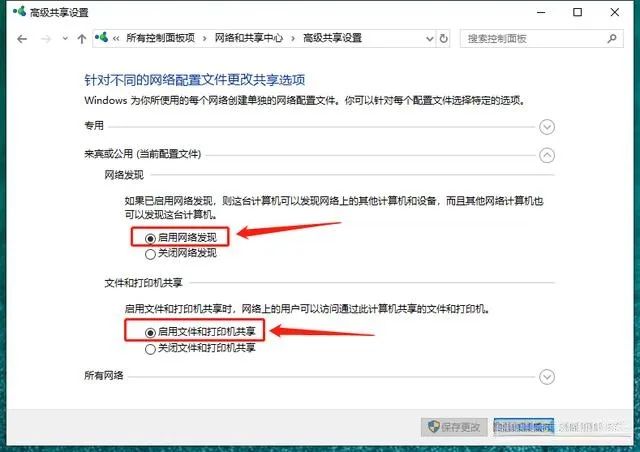Click the network icon in address bar
Screen dimensions: 640x452
pyautogui.click(x=101, y=38)
